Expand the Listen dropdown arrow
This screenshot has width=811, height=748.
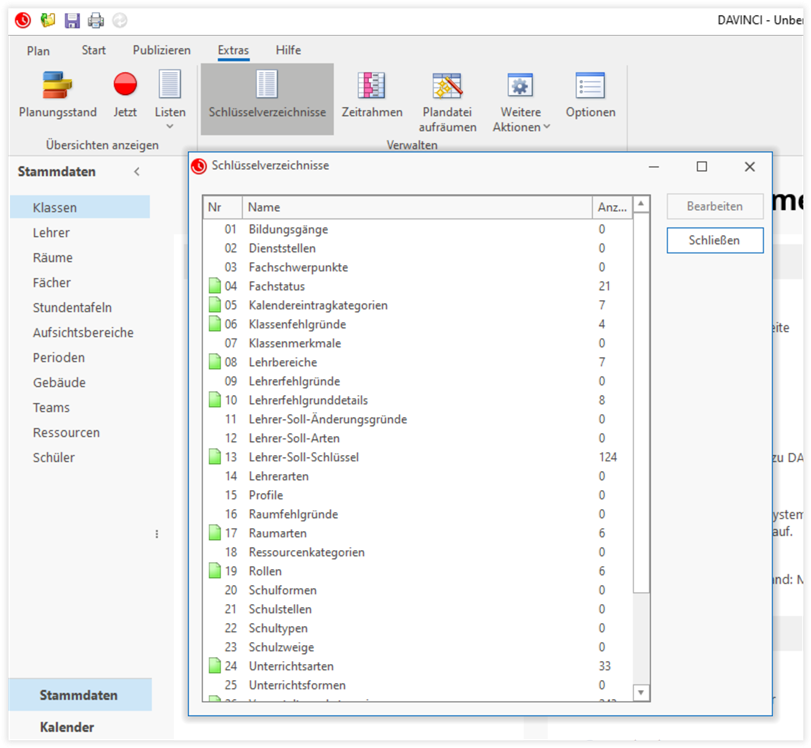click(170, 127)
